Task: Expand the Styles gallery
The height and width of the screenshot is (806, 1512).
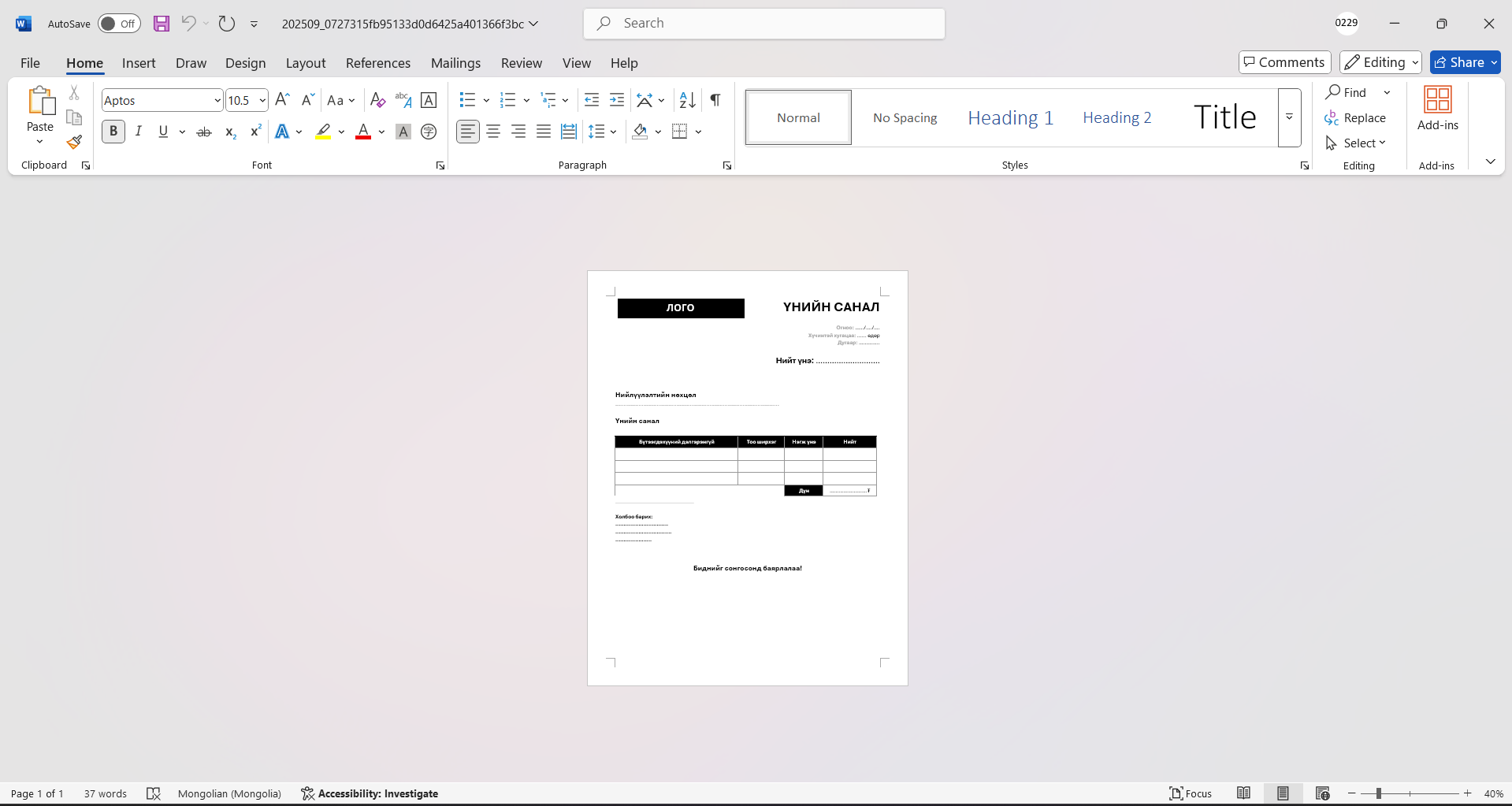Action: pos(1290,117)
